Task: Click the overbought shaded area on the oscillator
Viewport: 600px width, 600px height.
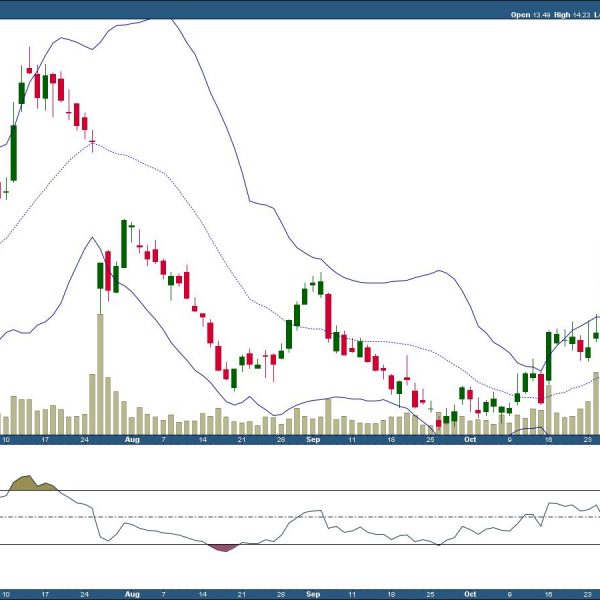Action: click(33, 484)
